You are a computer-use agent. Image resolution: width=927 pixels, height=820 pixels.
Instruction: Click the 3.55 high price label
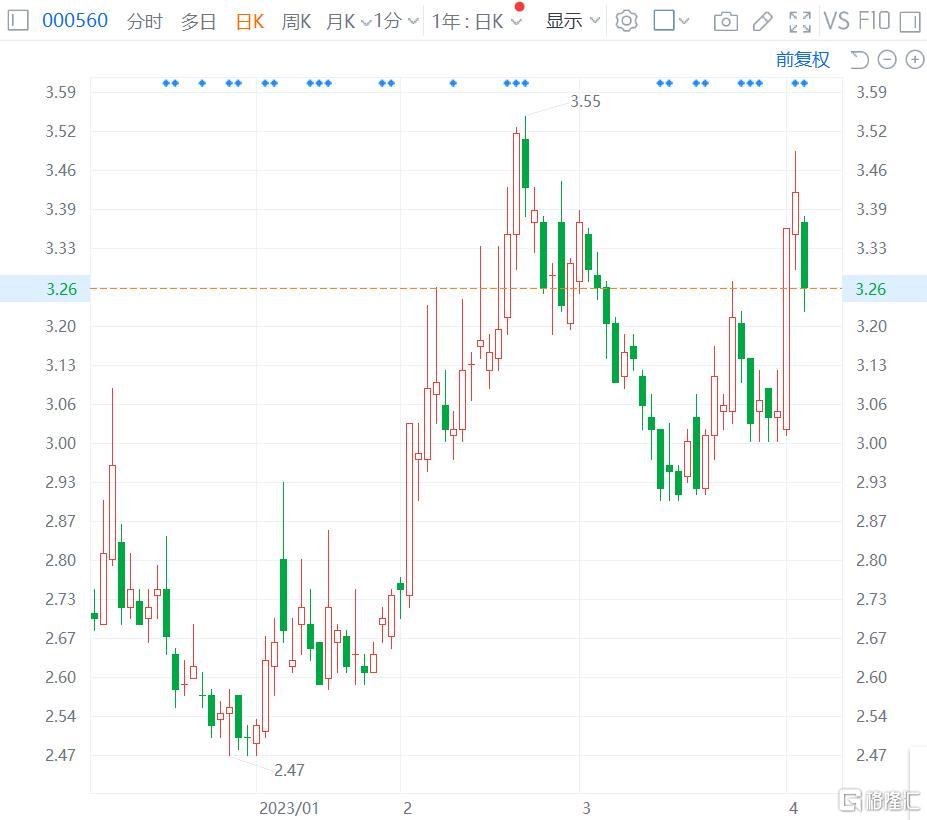(x=585, y=102)
